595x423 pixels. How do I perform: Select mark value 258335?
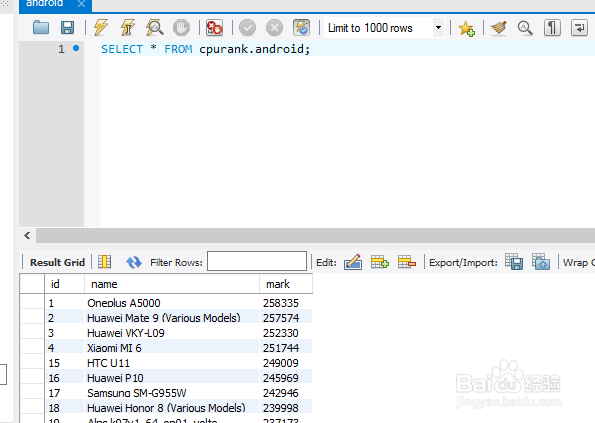286,303
